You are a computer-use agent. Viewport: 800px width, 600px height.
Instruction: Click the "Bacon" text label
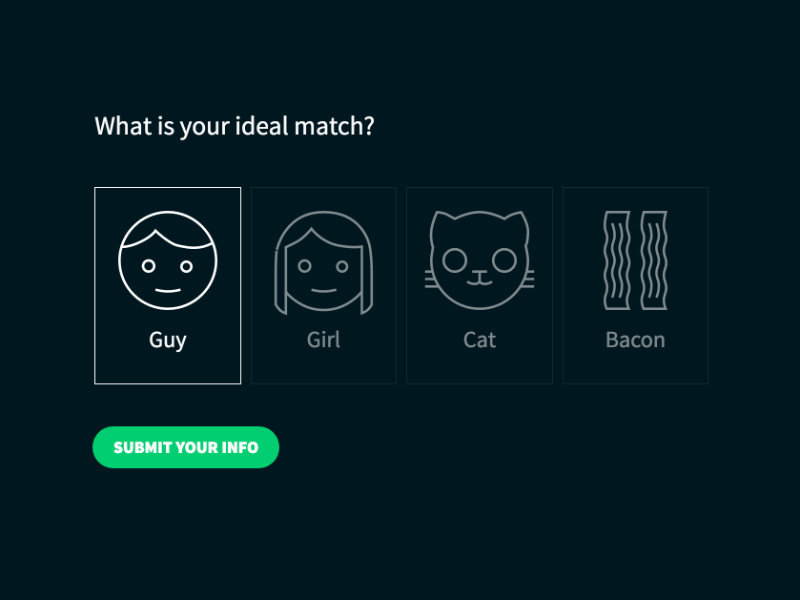tap(635, 340)
